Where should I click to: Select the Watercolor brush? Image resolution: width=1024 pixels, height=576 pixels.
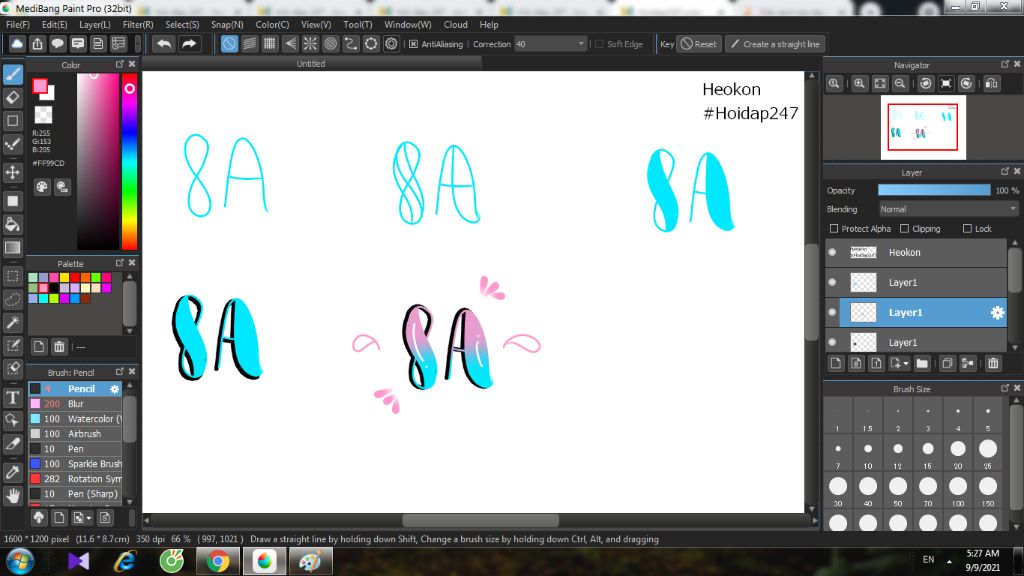(75, 419)
